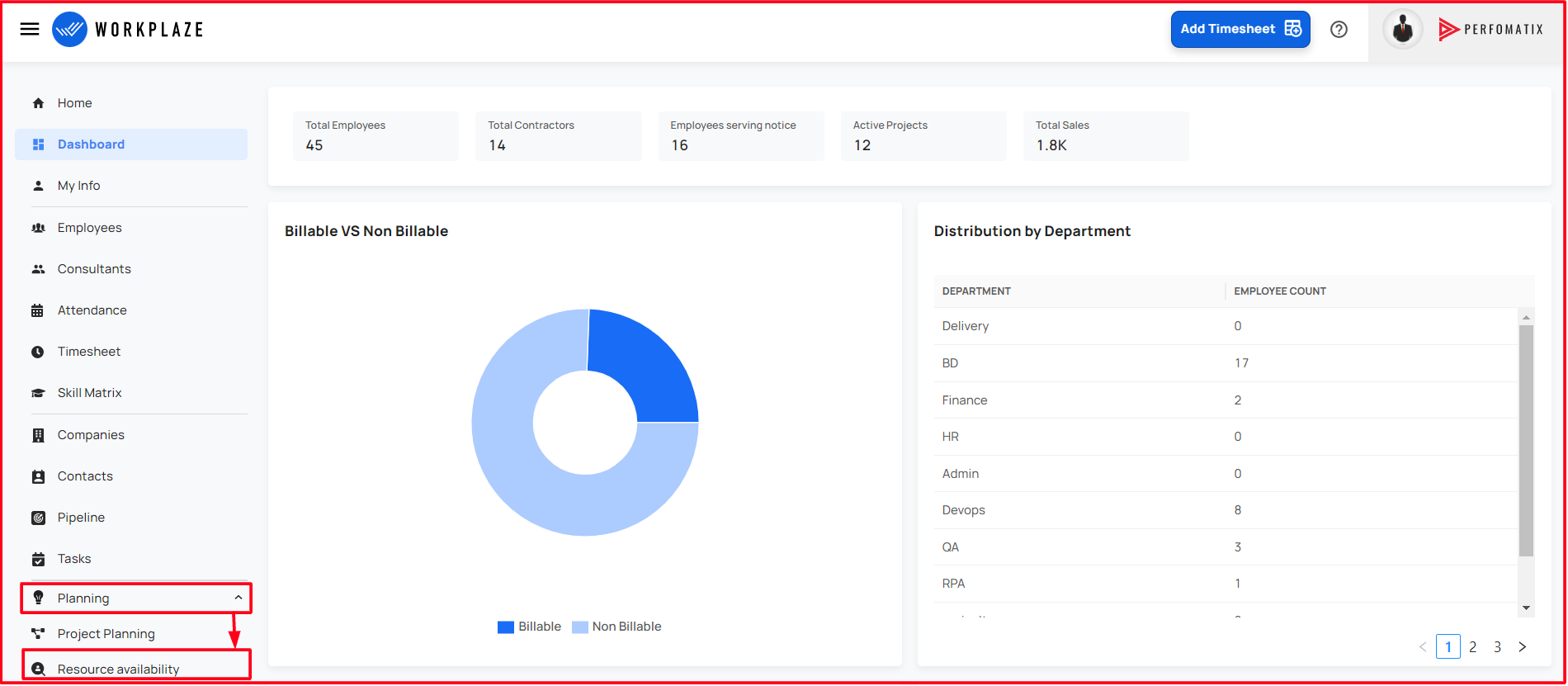This screenshot has width=1568, height=686.
Task: Click the My Info person icon
Action: pyautogui.click(x=38, y=186)
